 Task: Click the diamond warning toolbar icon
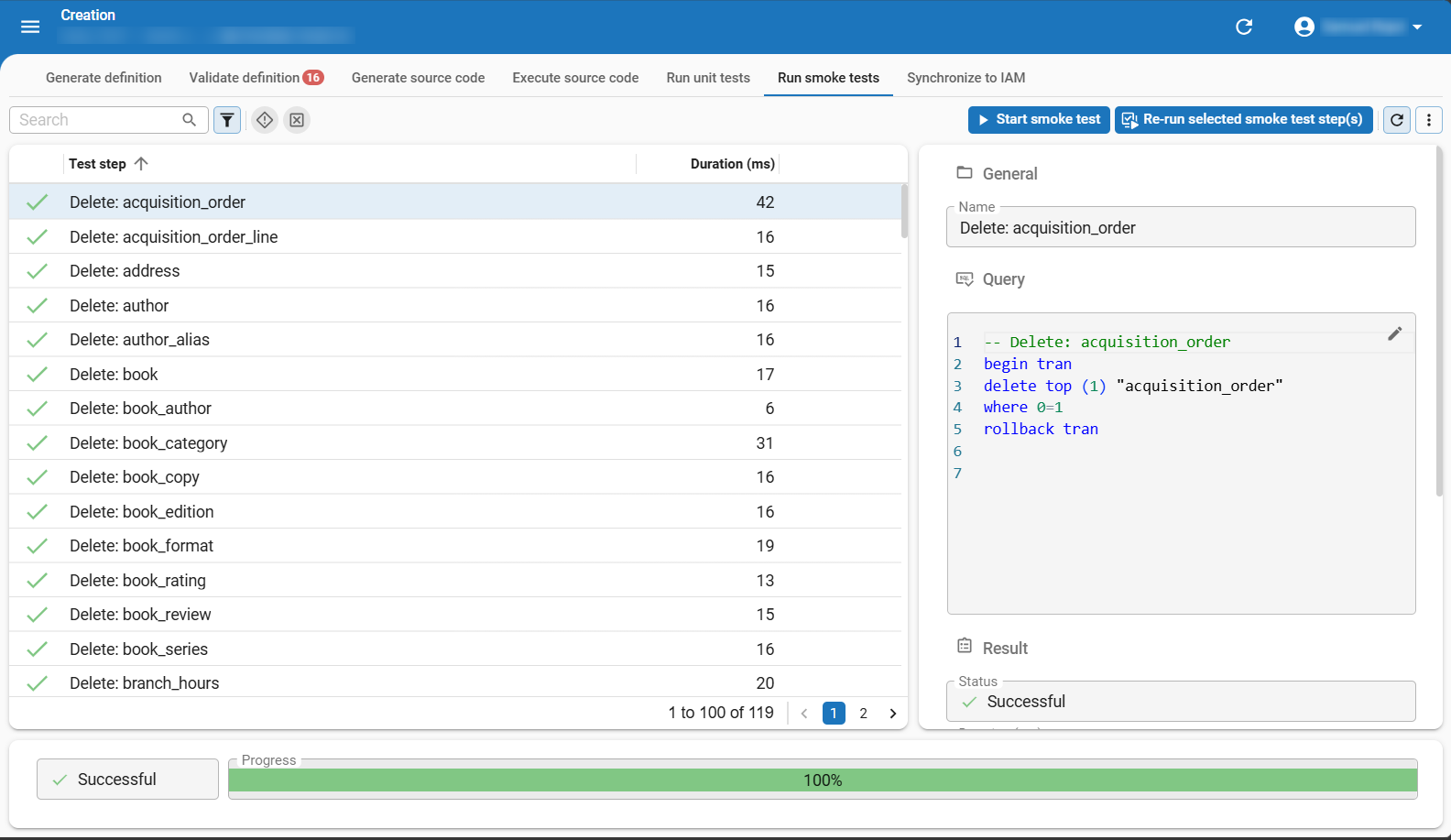(265, 120)
